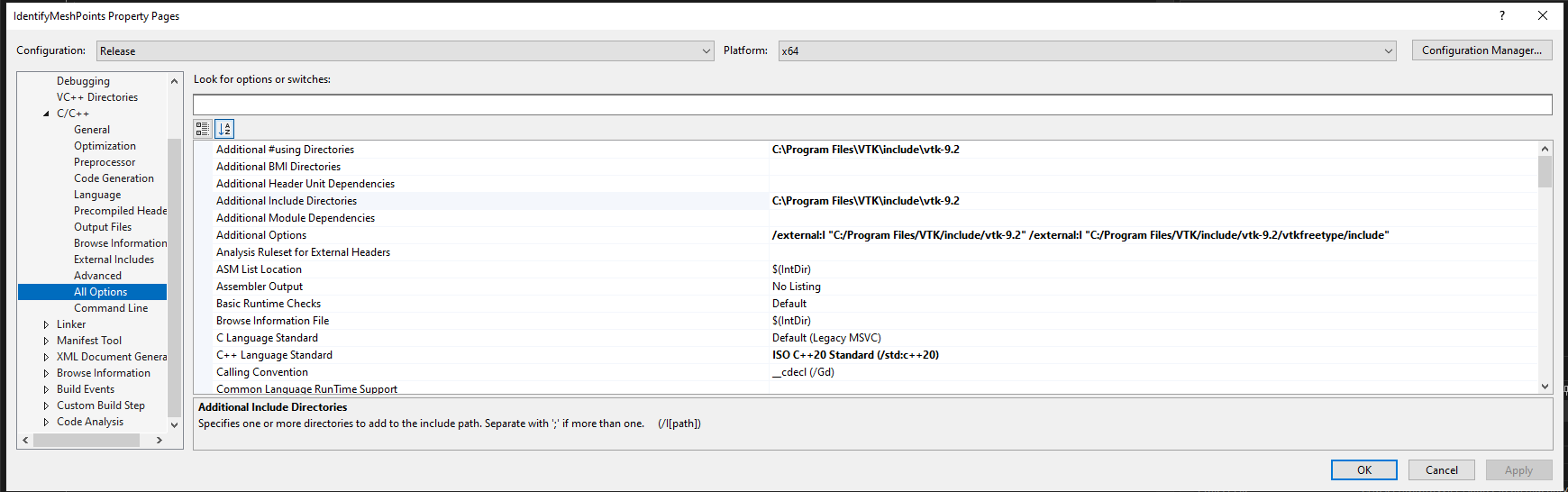Select Additional Module Dependencies row

pyautogui.click(x=865, y=218)
